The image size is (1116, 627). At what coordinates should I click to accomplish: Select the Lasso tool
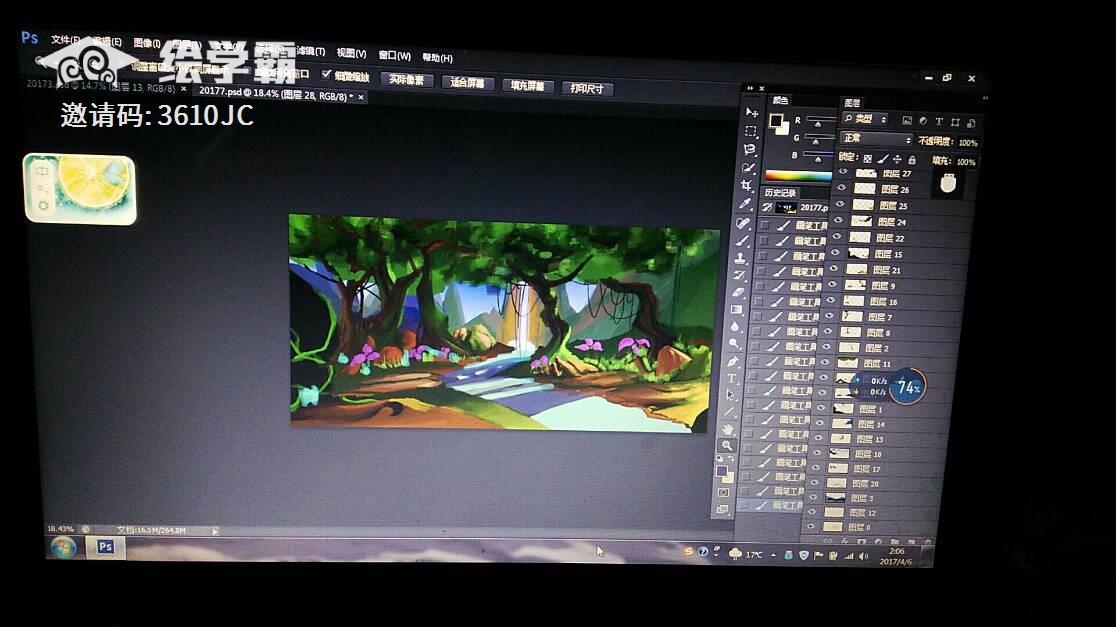point(749,149)
